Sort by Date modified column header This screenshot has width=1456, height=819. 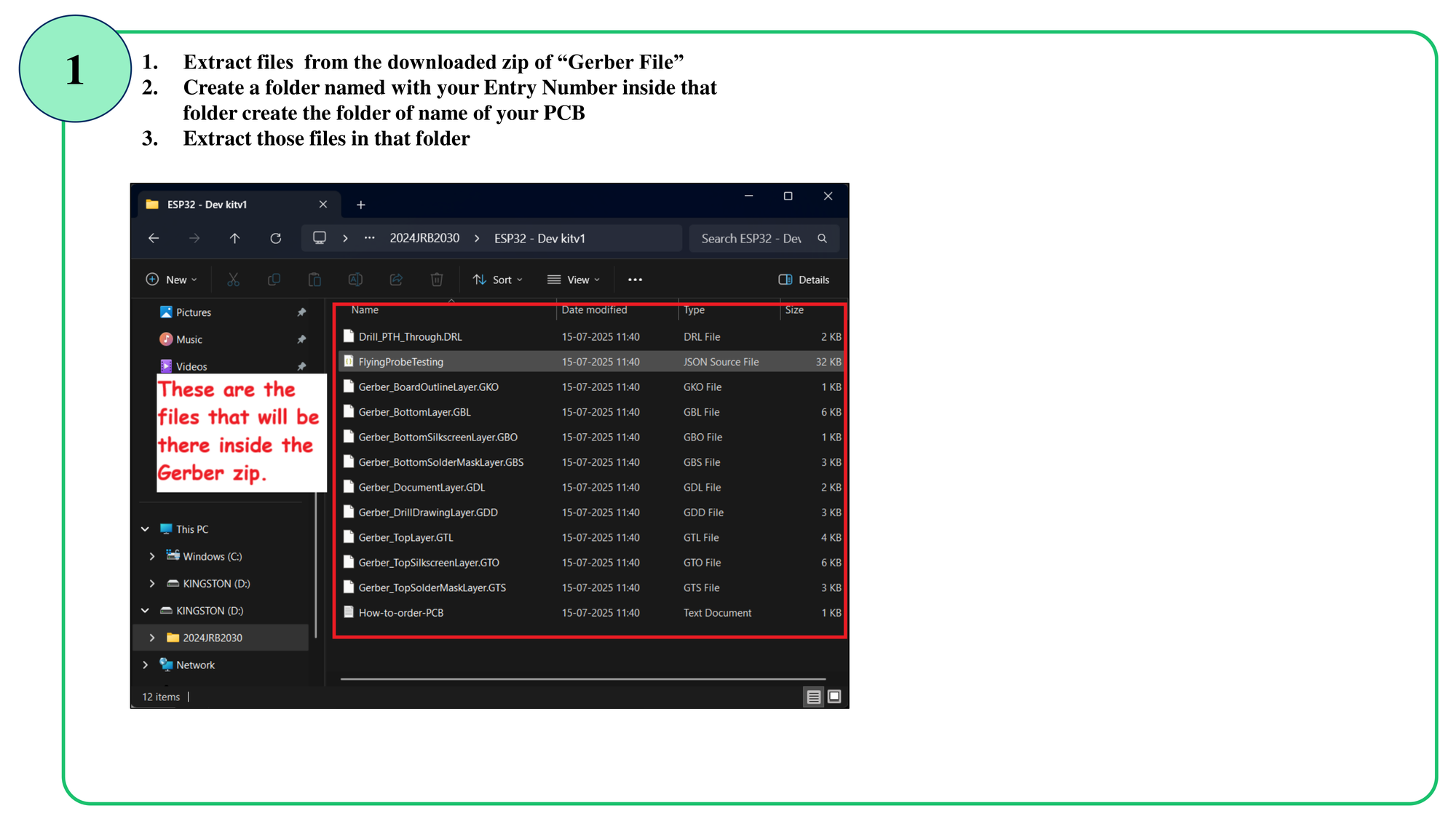click(x=594, y=309)
